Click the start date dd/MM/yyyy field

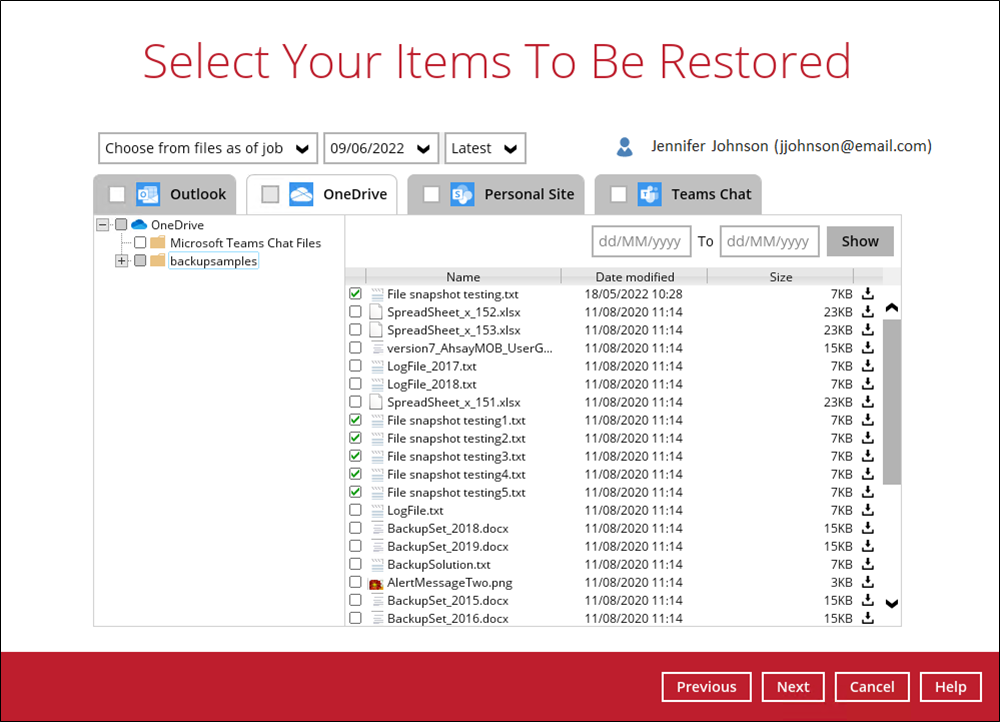coord(641,241)
